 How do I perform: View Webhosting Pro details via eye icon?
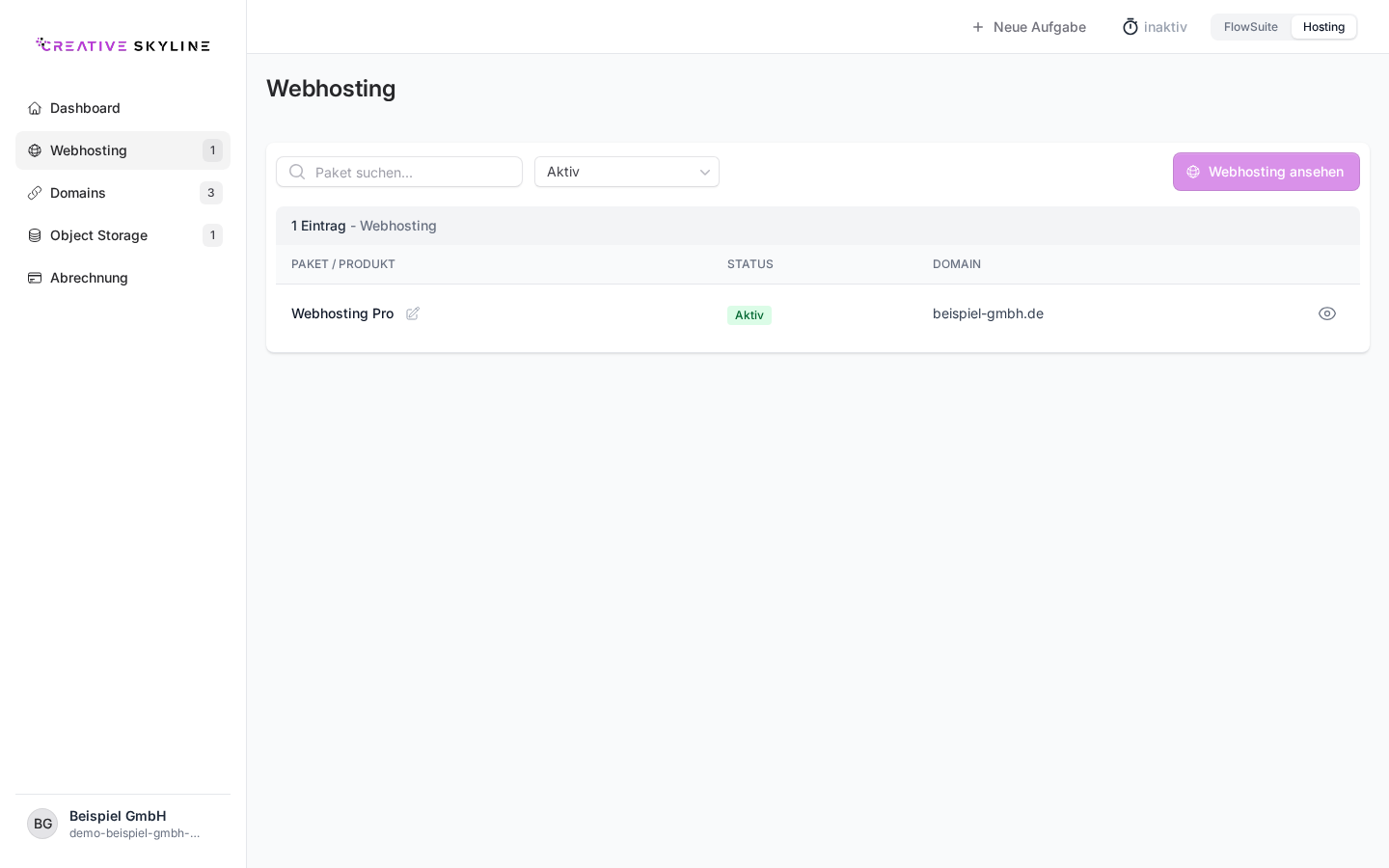click(x=1327, y=313)
